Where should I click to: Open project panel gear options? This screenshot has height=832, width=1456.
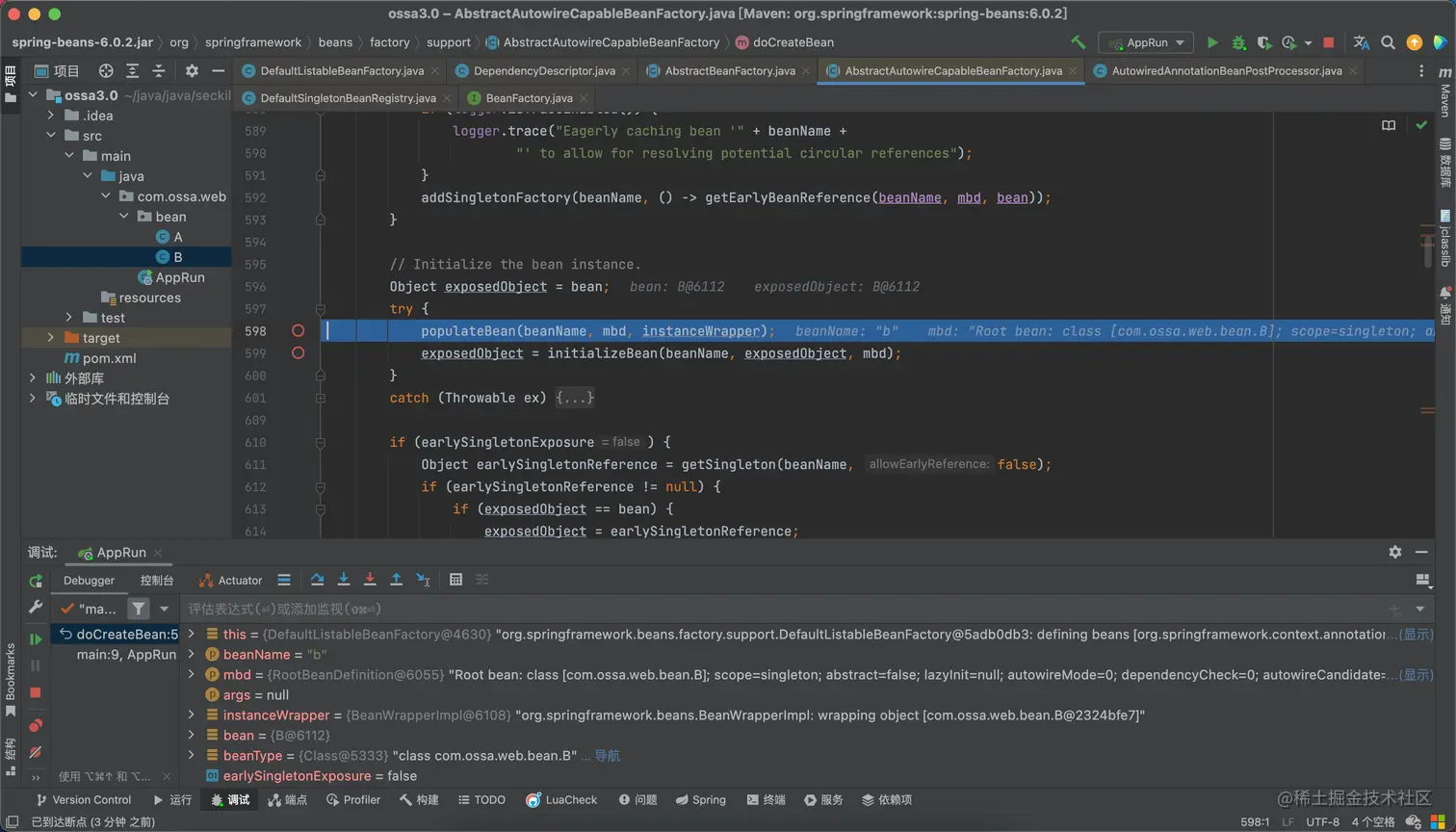(192, 71)
